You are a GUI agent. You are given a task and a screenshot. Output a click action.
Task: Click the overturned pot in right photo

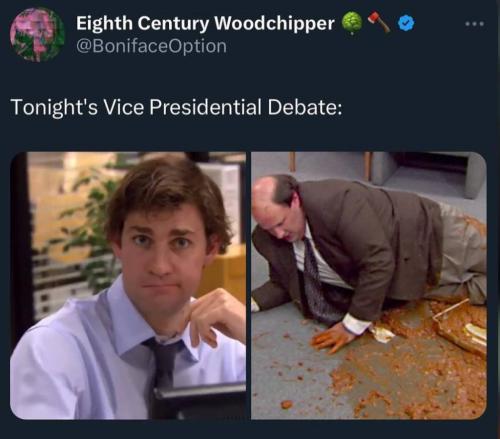click(462, 328)
